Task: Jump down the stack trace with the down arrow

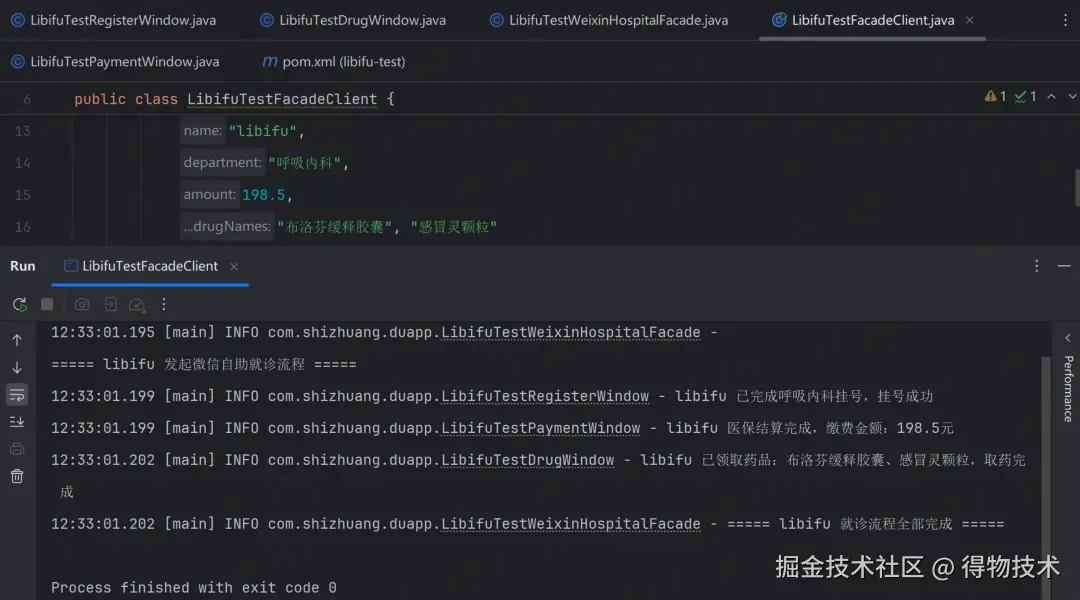Action: click(x=17, y=367)
